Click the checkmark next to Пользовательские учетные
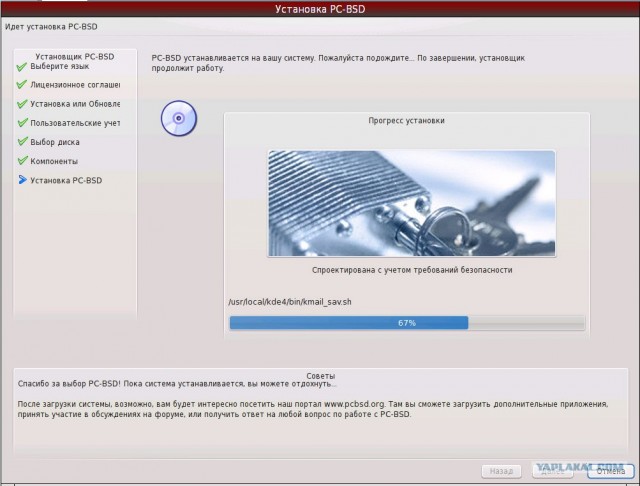 [22, 123]
